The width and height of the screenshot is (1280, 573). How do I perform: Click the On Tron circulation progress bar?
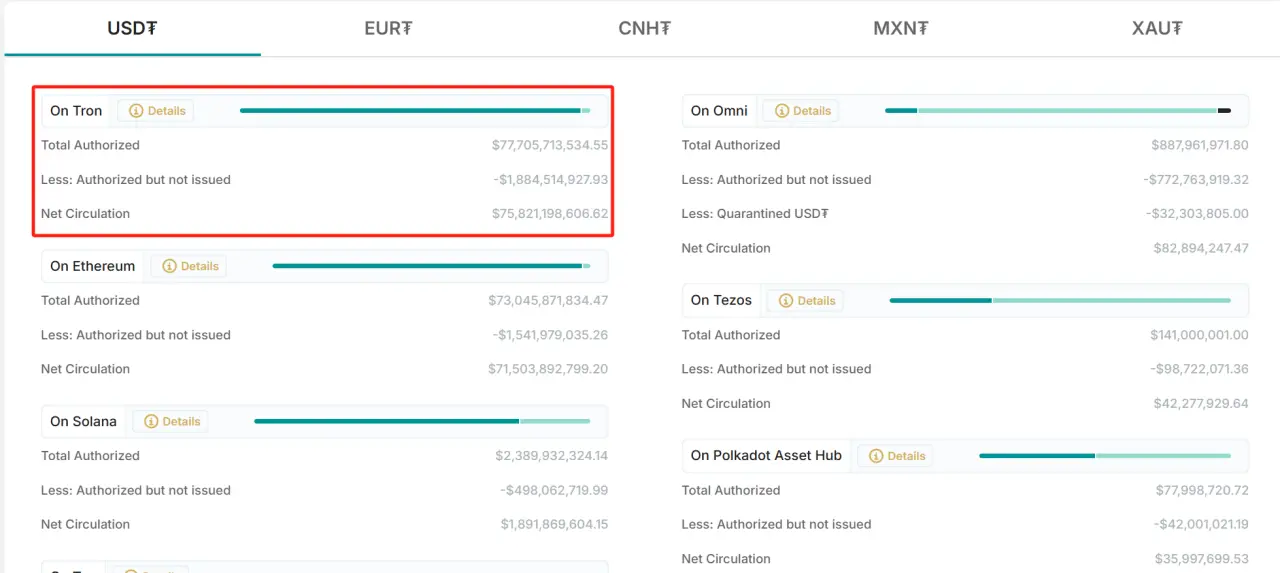pos(415,111)
